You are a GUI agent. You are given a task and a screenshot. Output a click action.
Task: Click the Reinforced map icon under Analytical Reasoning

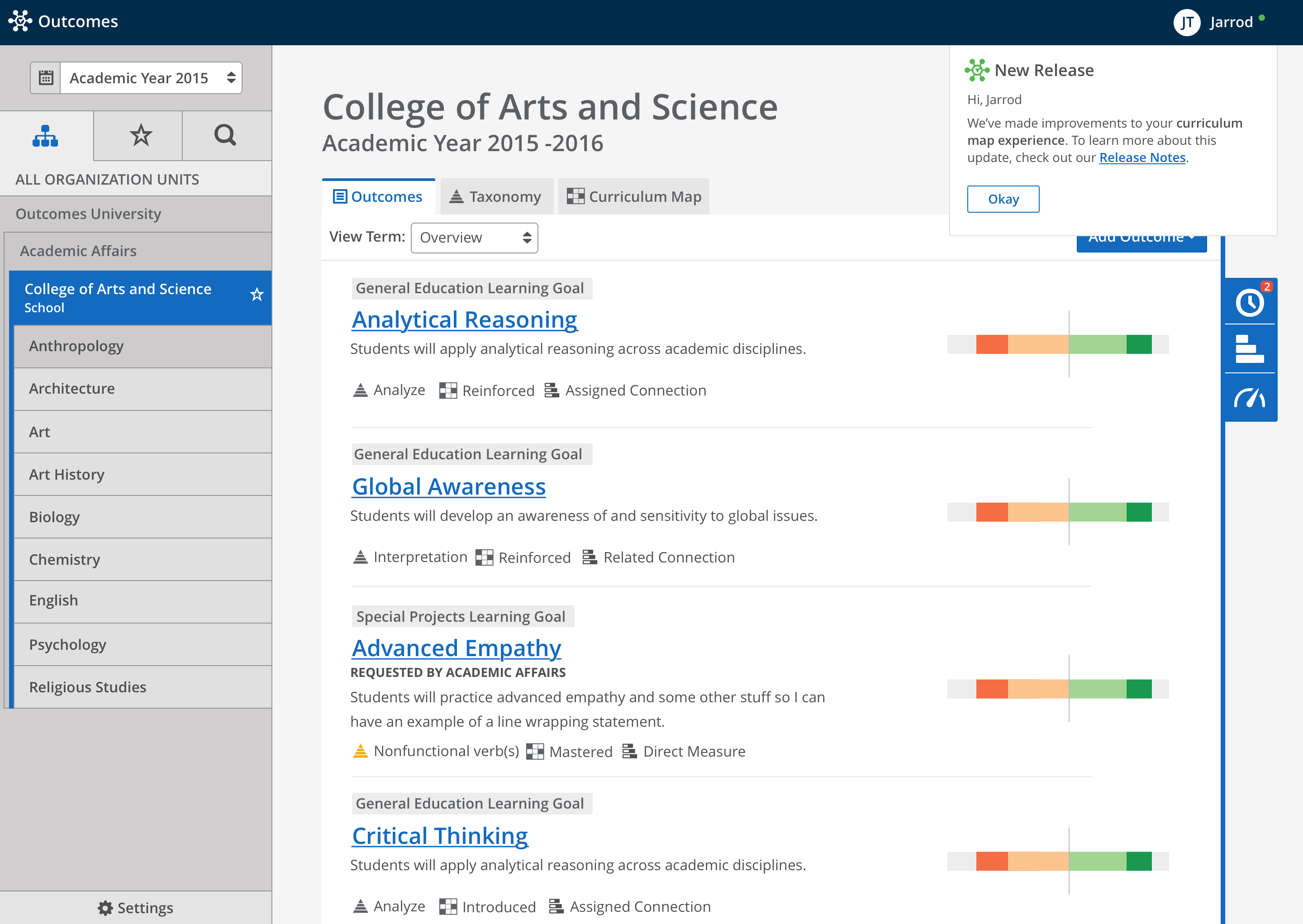tap(448, 391)
